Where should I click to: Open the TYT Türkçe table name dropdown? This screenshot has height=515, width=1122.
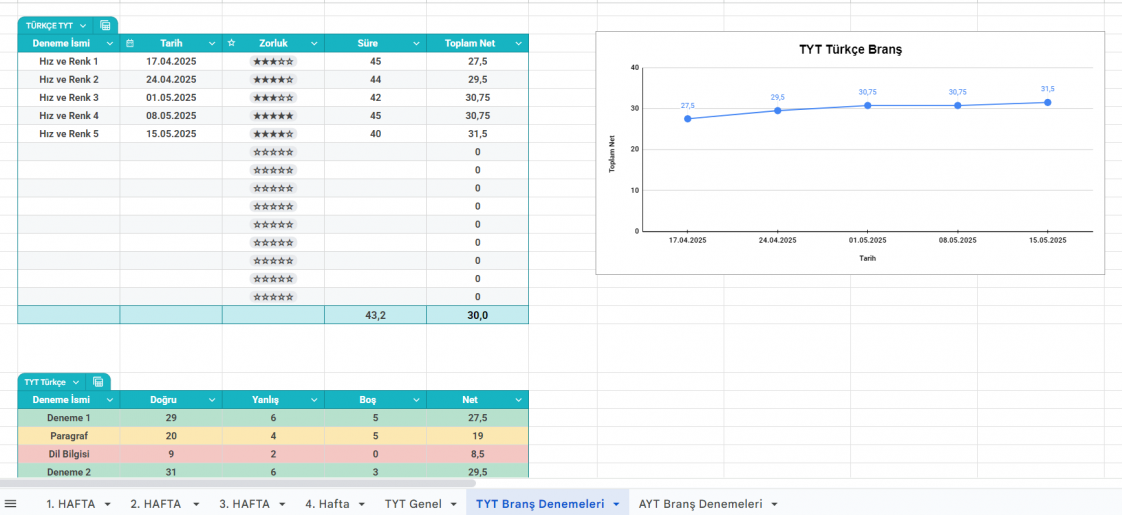click(x=75, y=382)
